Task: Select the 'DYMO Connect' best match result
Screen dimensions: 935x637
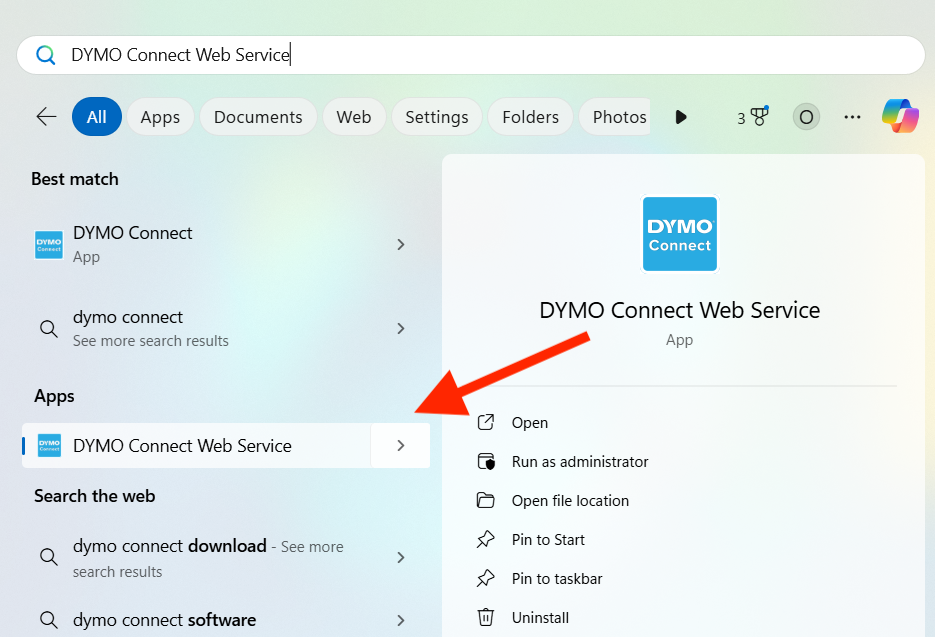Action: (x=225, y=245)
